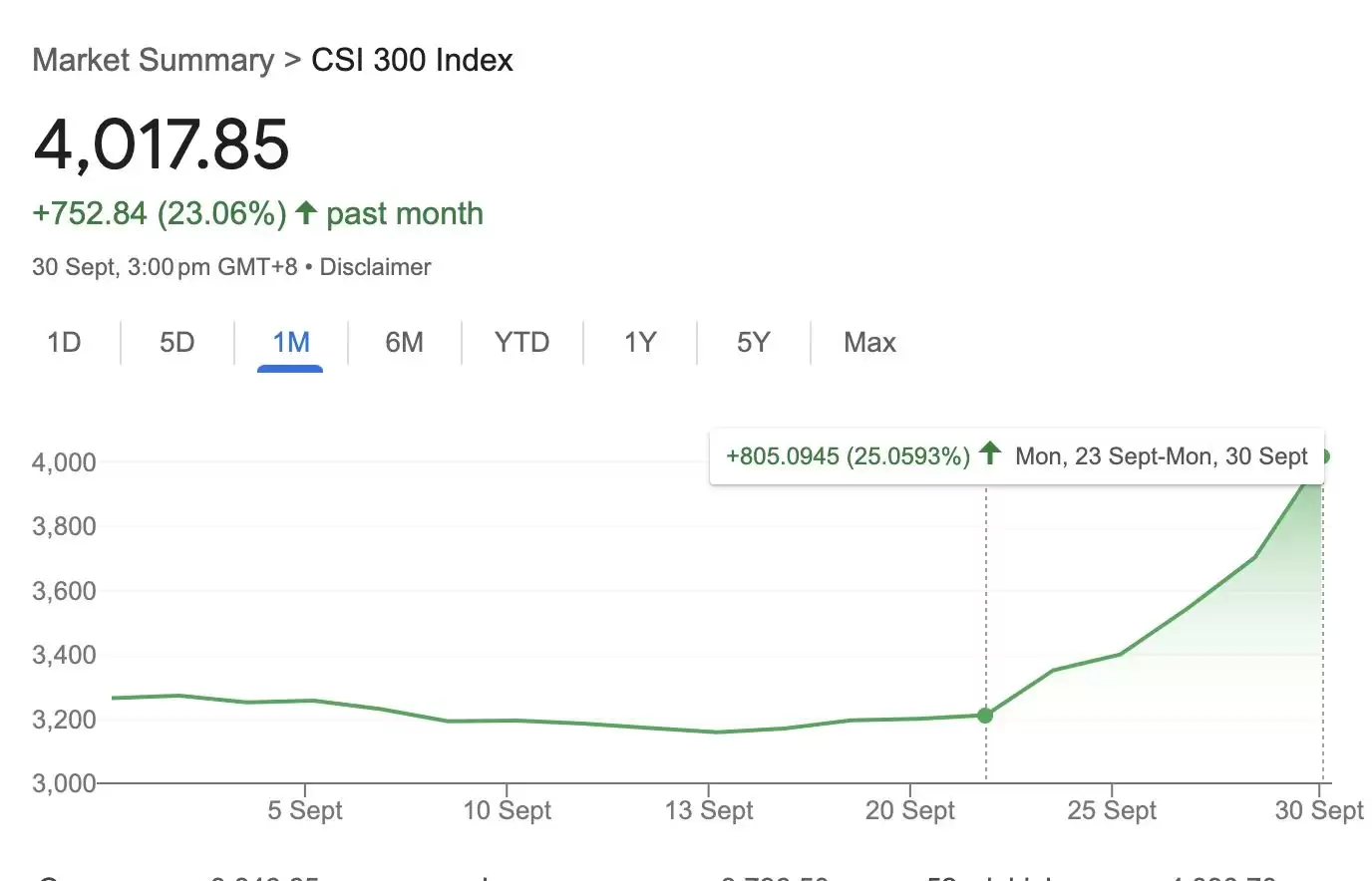1372x881 pixels.
Task: Open the Market Summary breadcrumb link
Action: click(153, 60)
